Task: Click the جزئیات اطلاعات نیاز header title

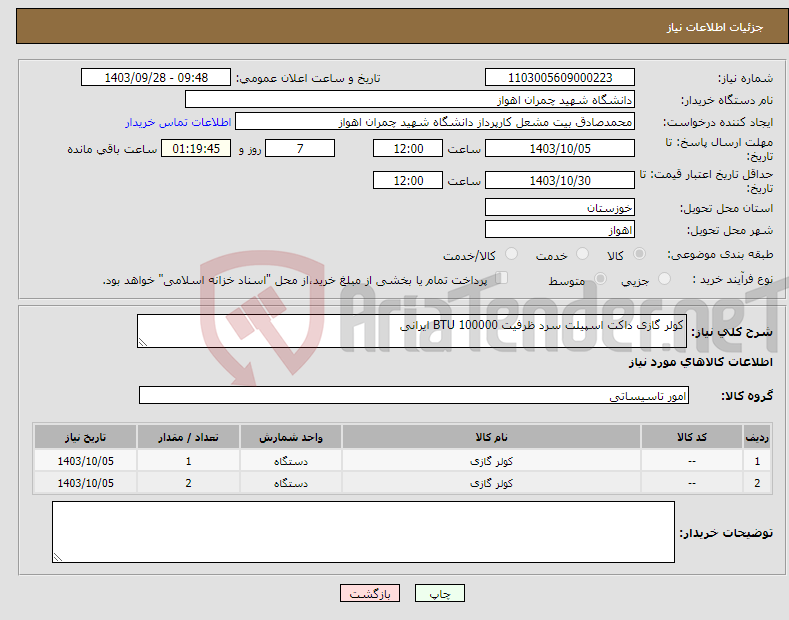Action: pyautogui.click(x=715, y=27)
